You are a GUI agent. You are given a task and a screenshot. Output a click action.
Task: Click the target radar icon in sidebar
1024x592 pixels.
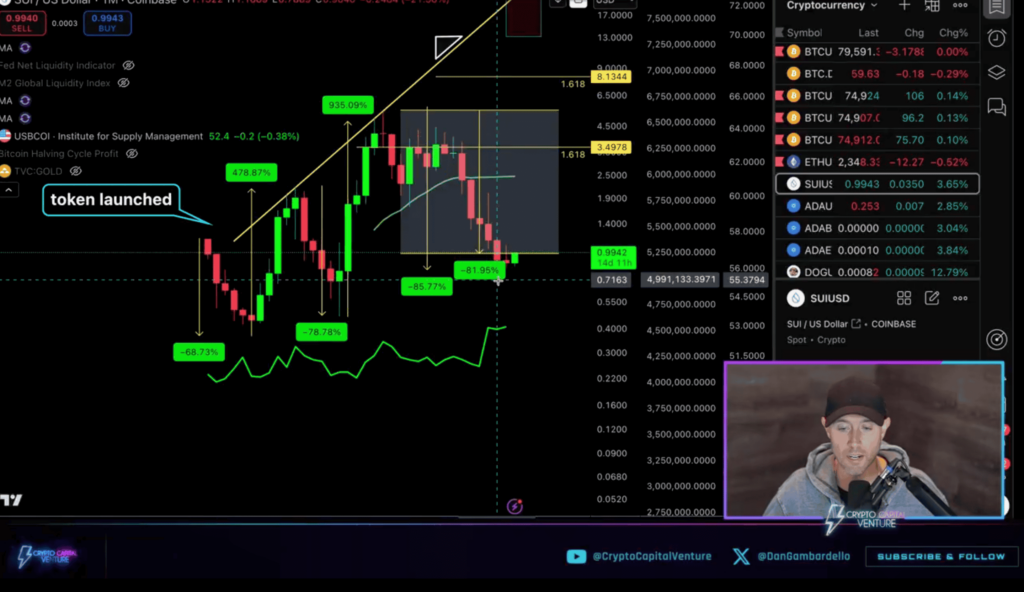997,339
